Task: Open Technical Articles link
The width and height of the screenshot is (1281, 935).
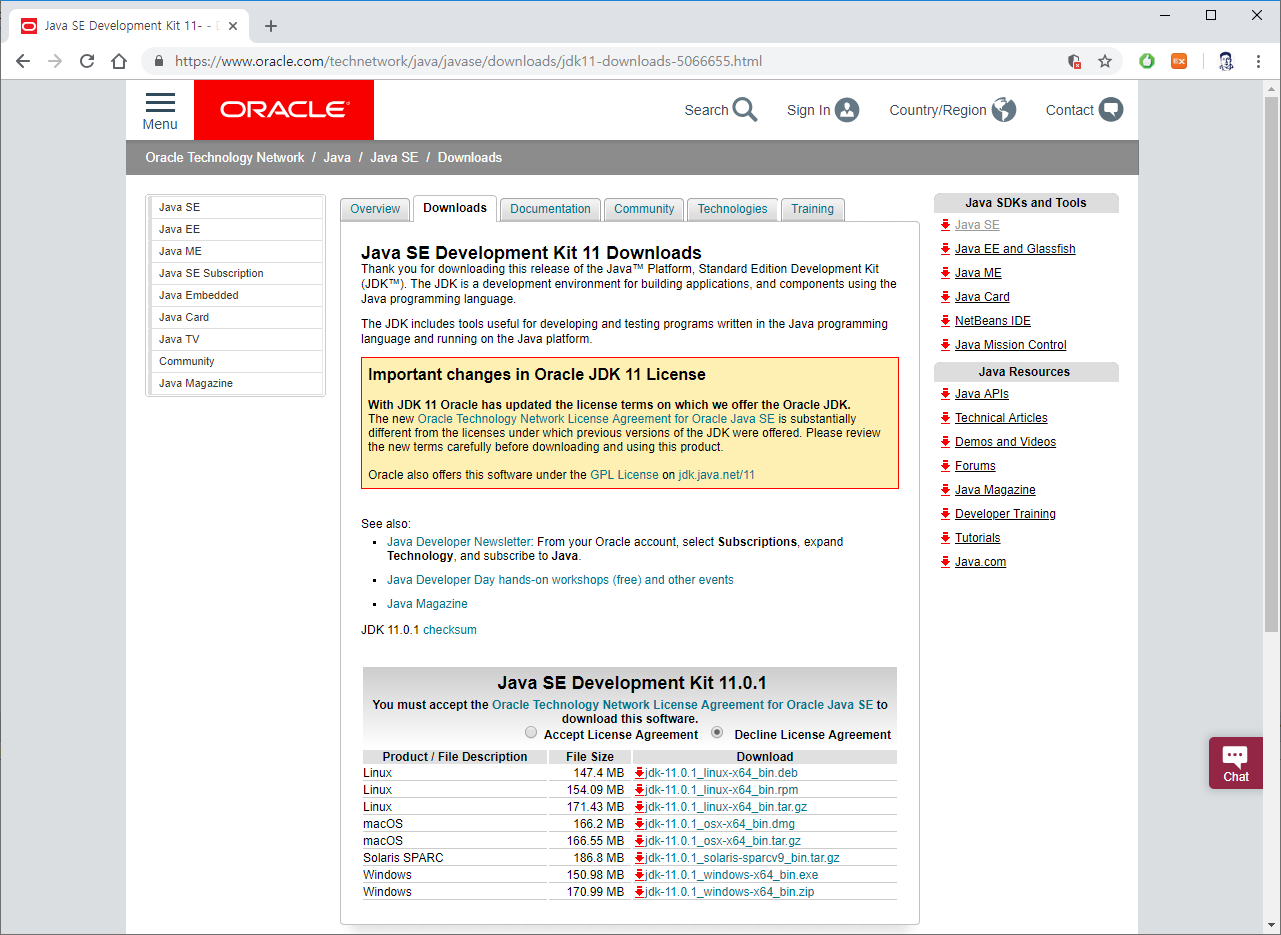Action: pos(1001,418)
